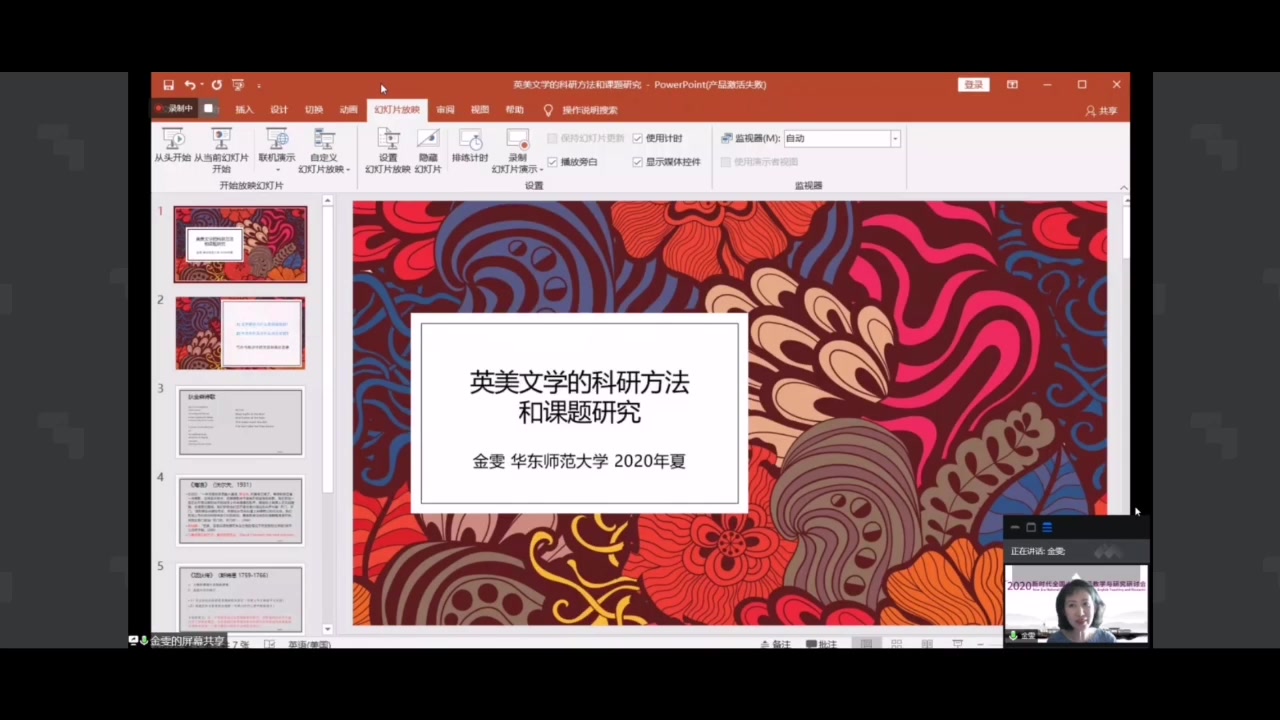Select slide 3 thumbnail
This screenshot has height=720, width=1280.
click(240, 422)
